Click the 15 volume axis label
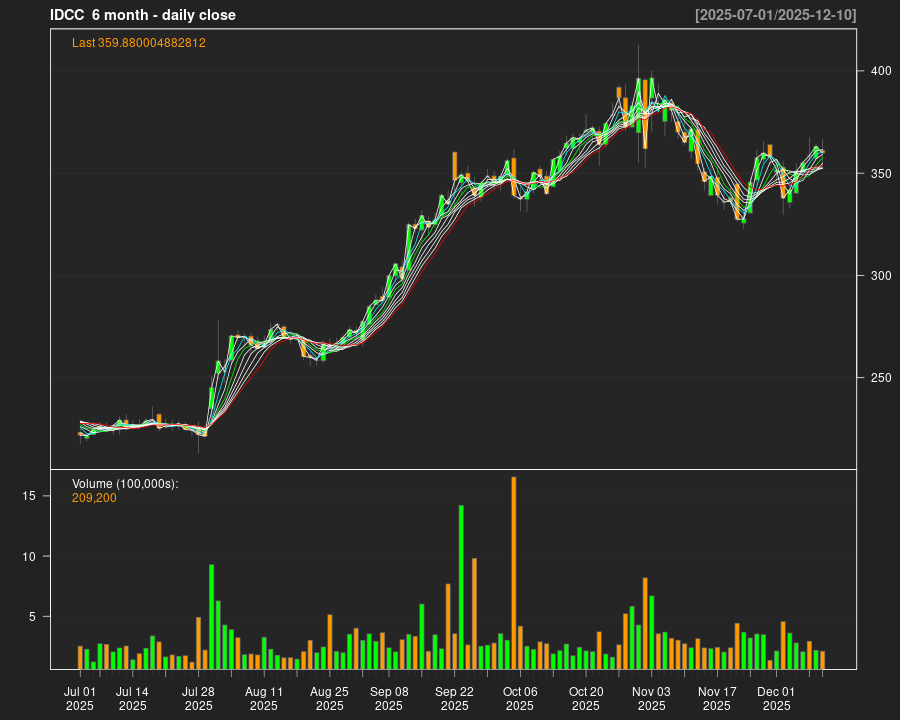This screenshot has width=900, height=720. (30, 496)
